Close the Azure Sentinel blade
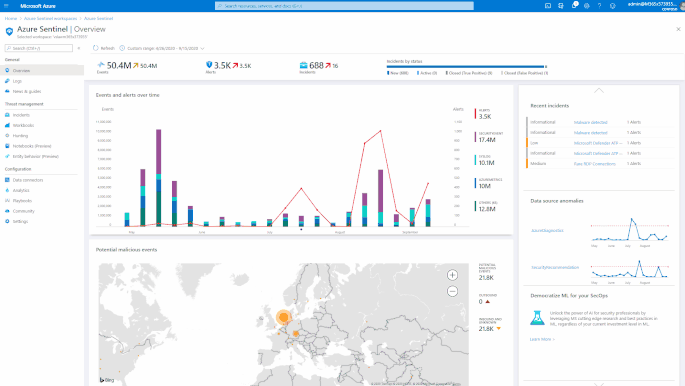The height and width of the screenshot is (386, 685). tap(678, 29)
